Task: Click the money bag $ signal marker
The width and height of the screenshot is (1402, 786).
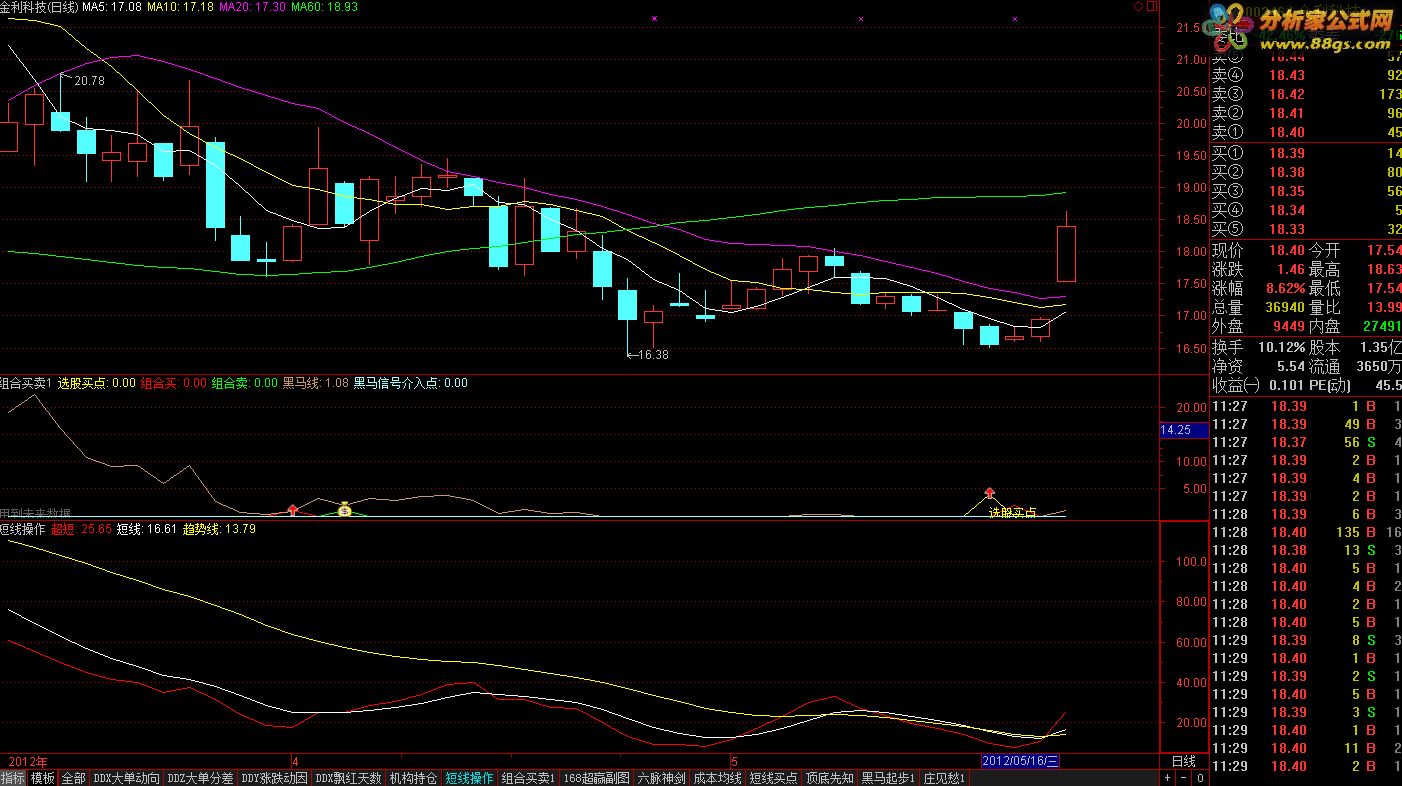Action: tap(344, 509)
